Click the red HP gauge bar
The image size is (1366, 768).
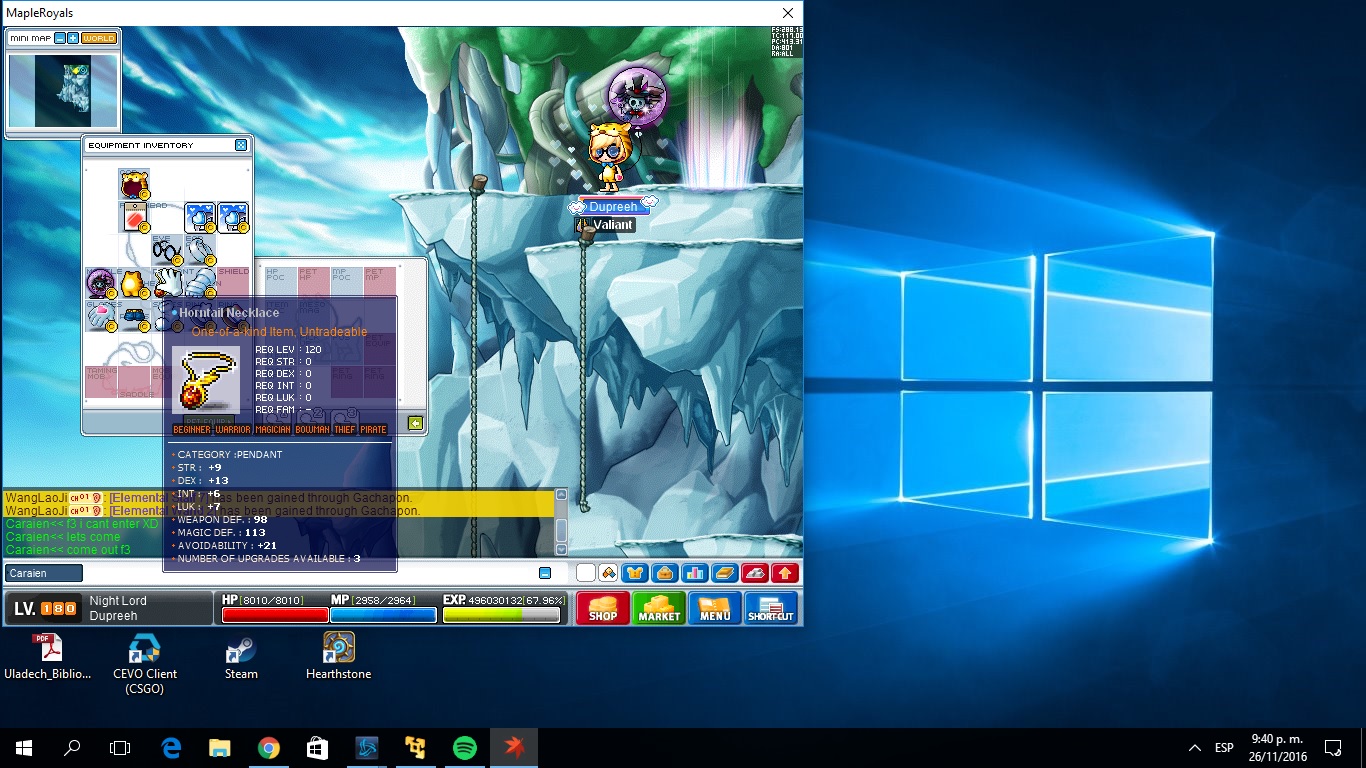pos(275,615)
